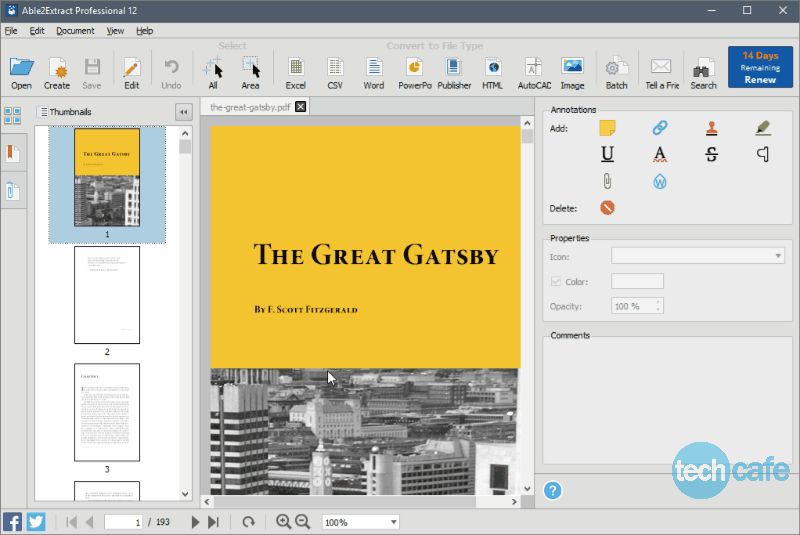Click the Tell a Friend envelope icon

662,73
